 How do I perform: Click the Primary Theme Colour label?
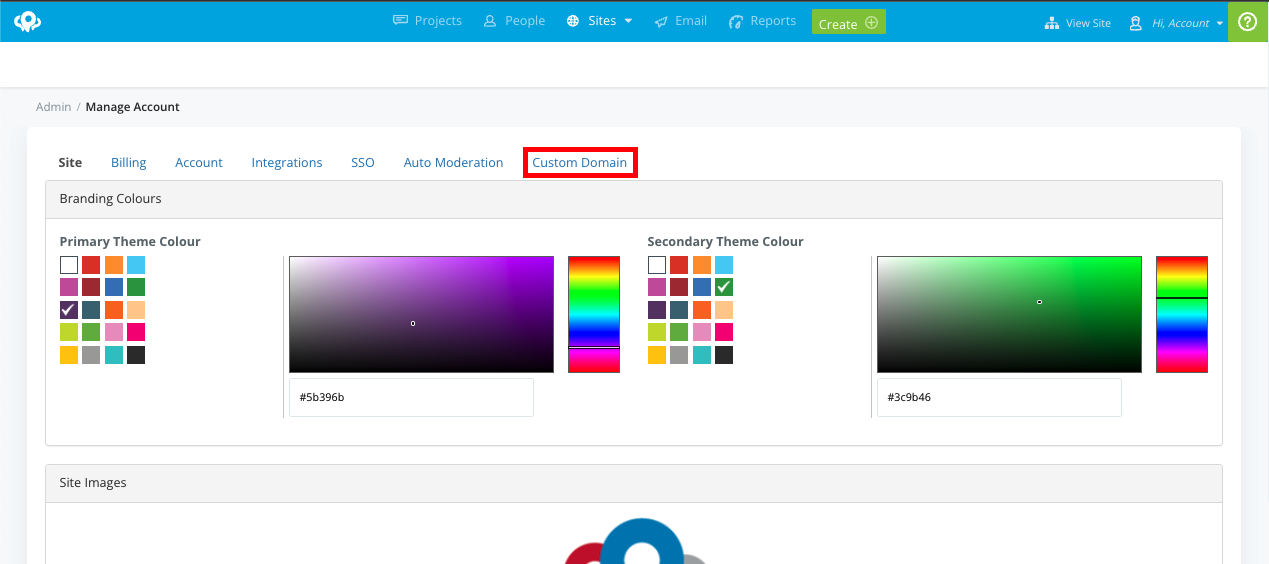pos(130,242)
